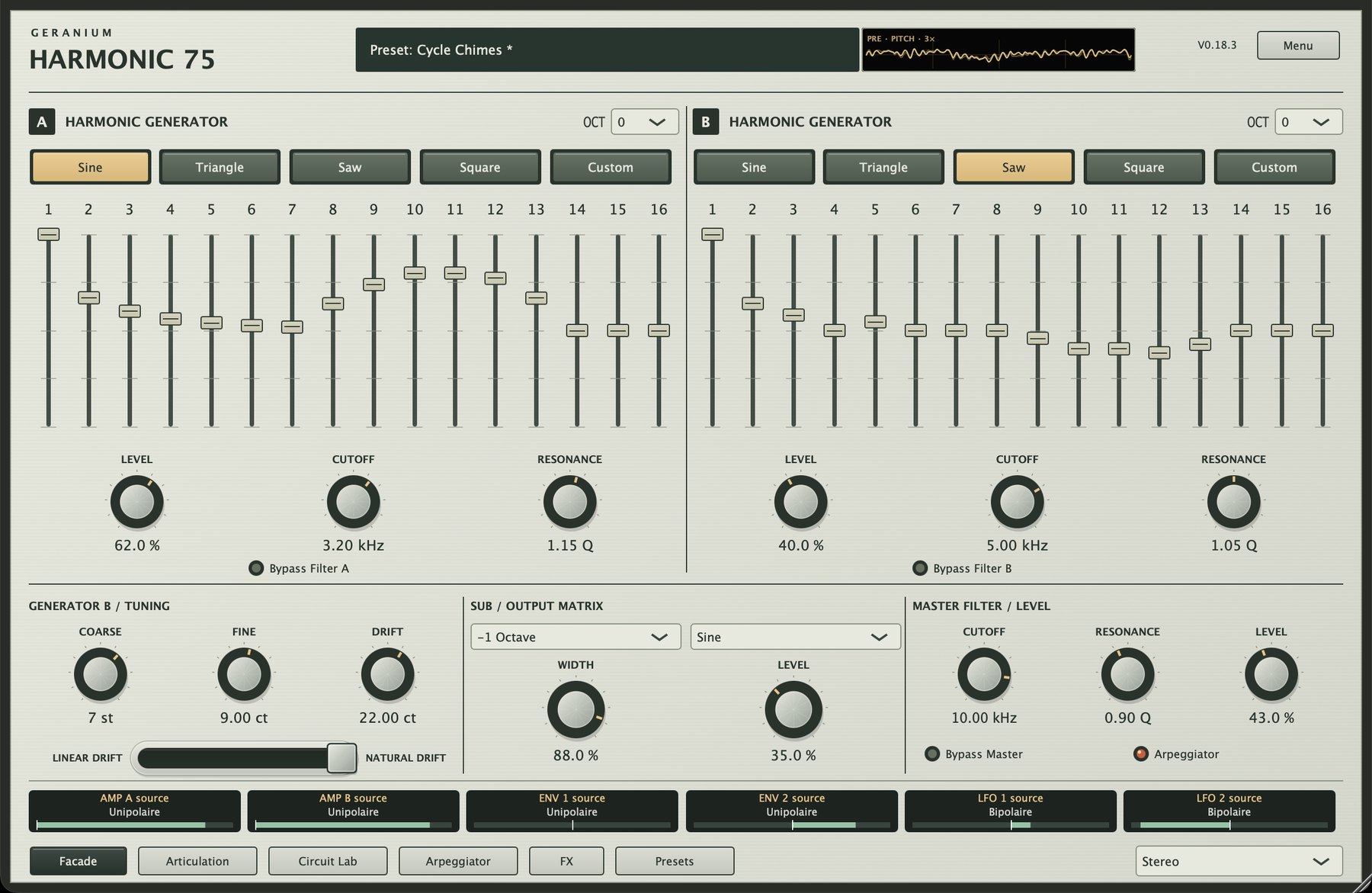The height and width of the screenshot is (893, 1372).
Task: Click generator B LEVEL knob
Action: (801, 503)
